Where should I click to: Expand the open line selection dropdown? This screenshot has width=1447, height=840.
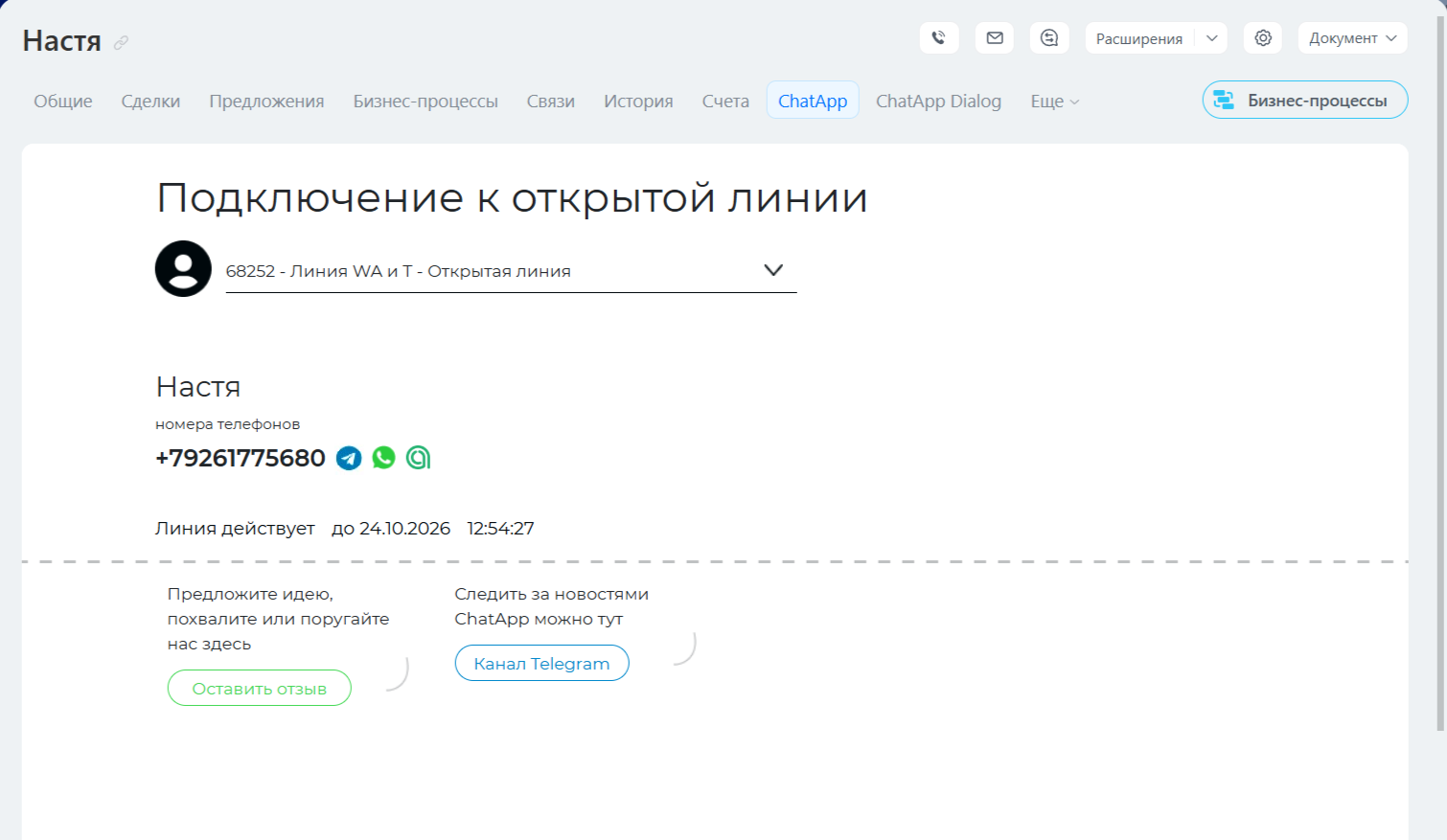[772, 270]
